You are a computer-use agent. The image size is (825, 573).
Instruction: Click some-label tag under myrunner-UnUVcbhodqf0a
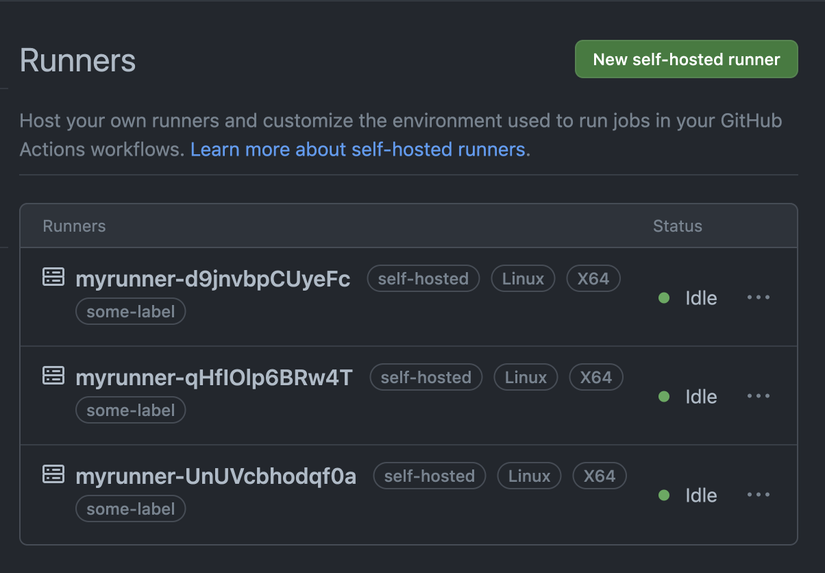coord(130,509)
